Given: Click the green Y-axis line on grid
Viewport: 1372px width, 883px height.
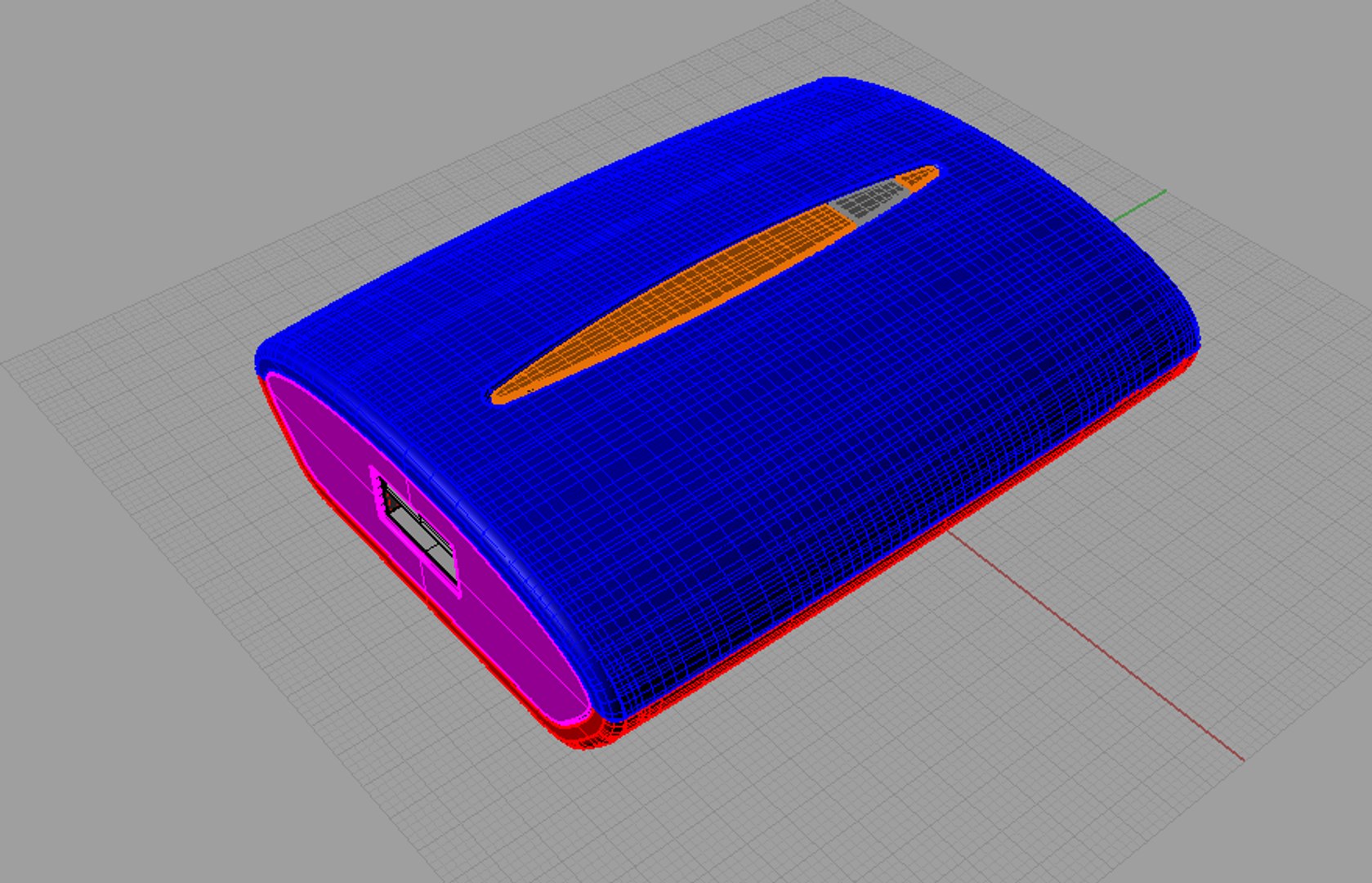Looking at the screenshot, I should (x=1139, y=205).
